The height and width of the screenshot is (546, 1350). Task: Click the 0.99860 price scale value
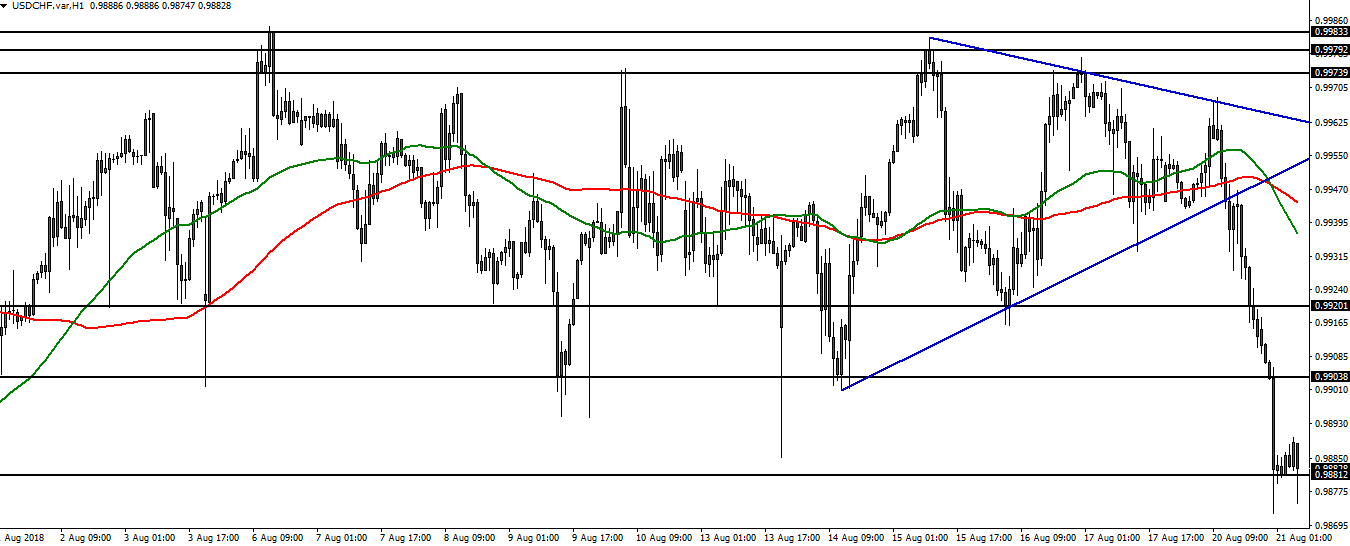[1333, 20]
